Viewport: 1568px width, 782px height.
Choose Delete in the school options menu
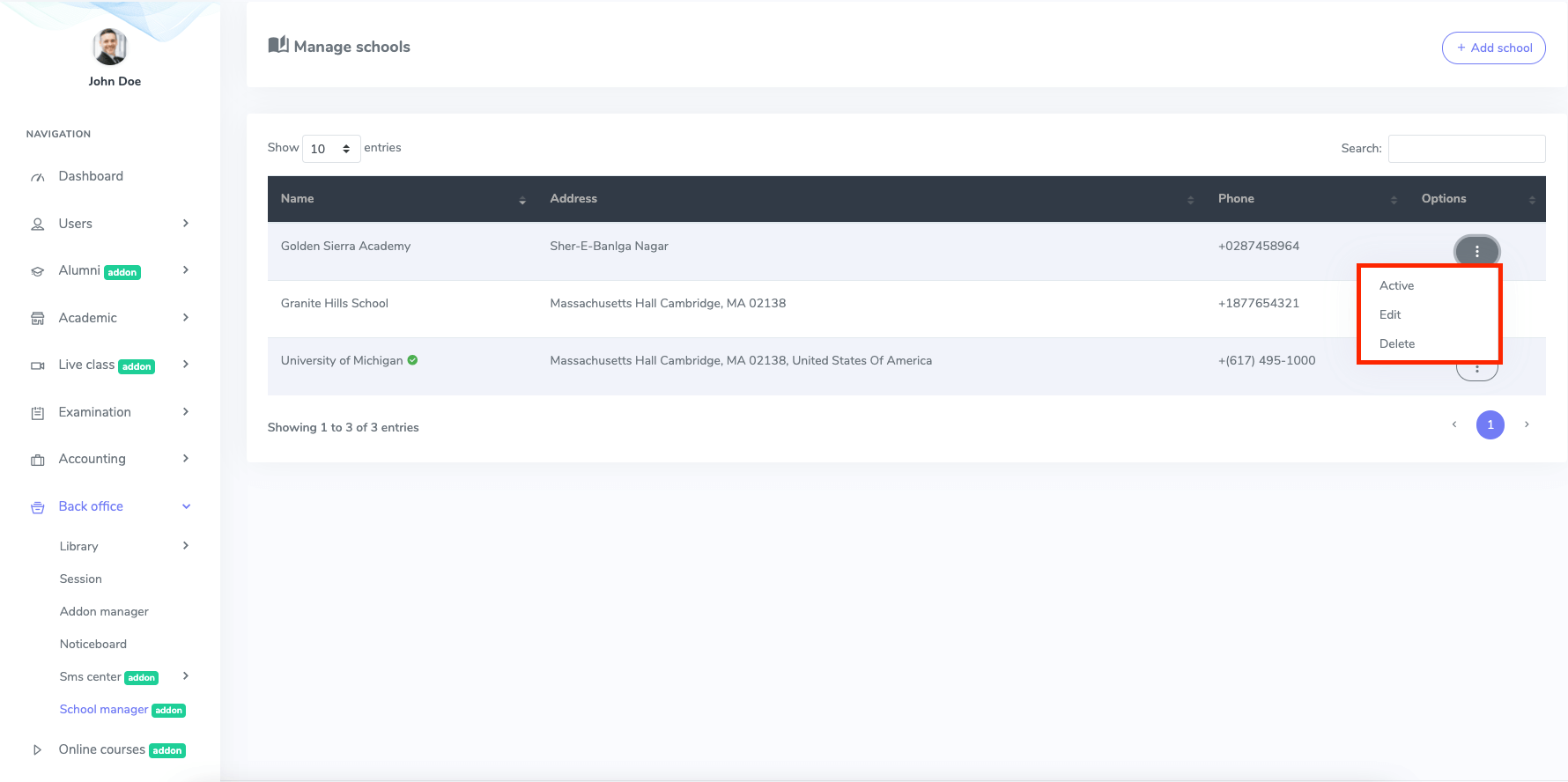pyautogui.click(x=1397, y=343)
